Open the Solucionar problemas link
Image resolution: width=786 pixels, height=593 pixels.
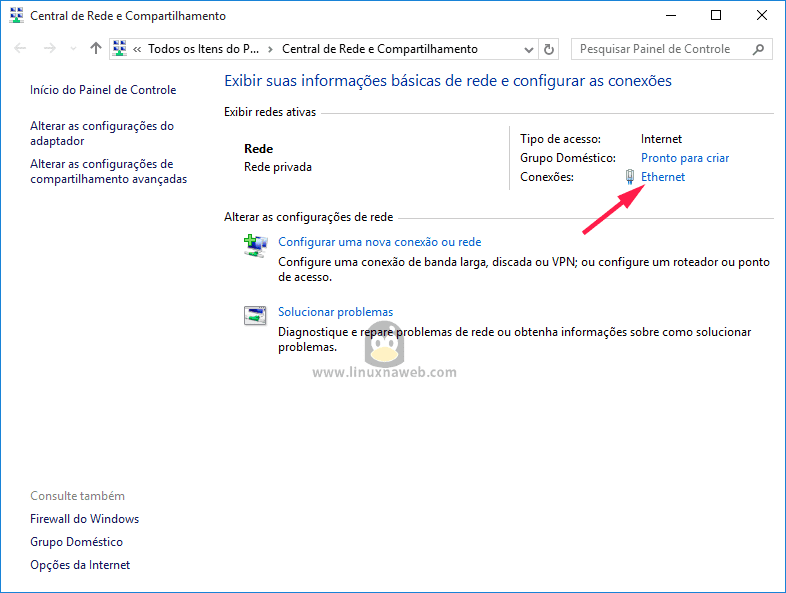335,312
